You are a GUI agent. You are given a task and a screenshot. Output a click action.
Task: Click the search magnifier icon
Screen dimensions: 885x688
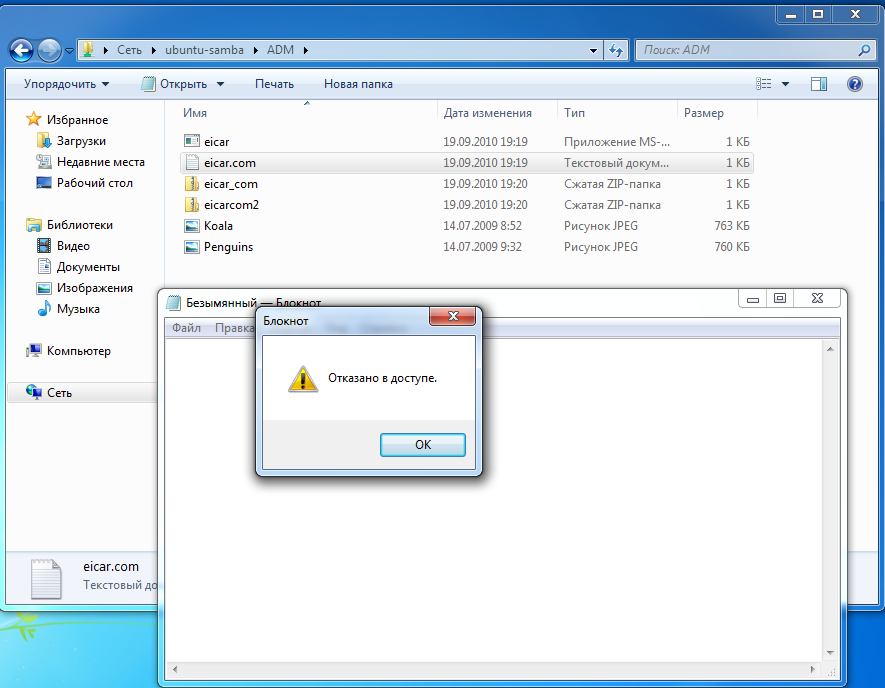(864, 50)
